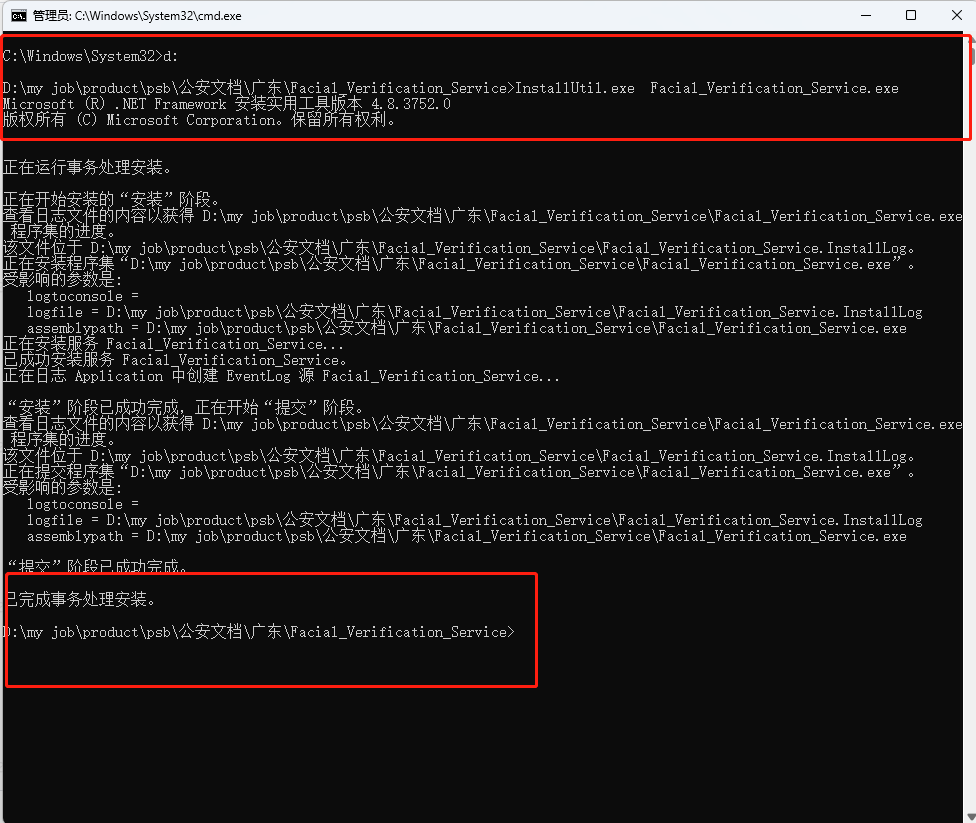Close the Administrator cmd.exe window
The width and height of the screenshot is (976, 823).
pos(957,16)
